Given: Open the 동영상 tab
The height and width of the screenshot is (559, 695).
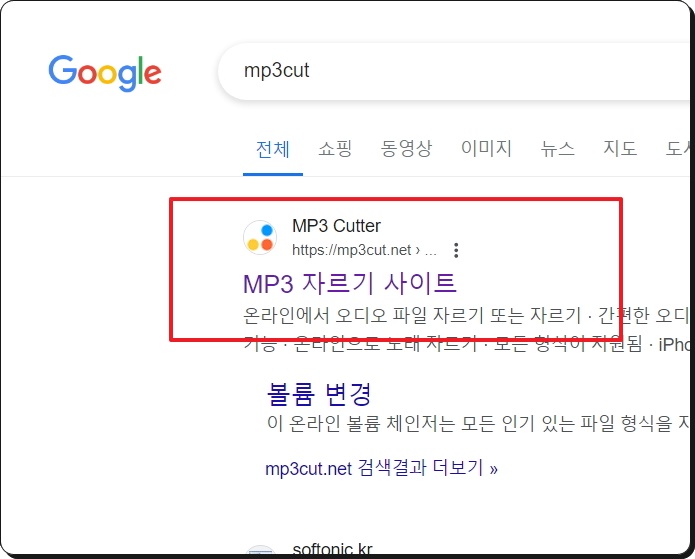Looking at the screenshot, I should point(406,149).
